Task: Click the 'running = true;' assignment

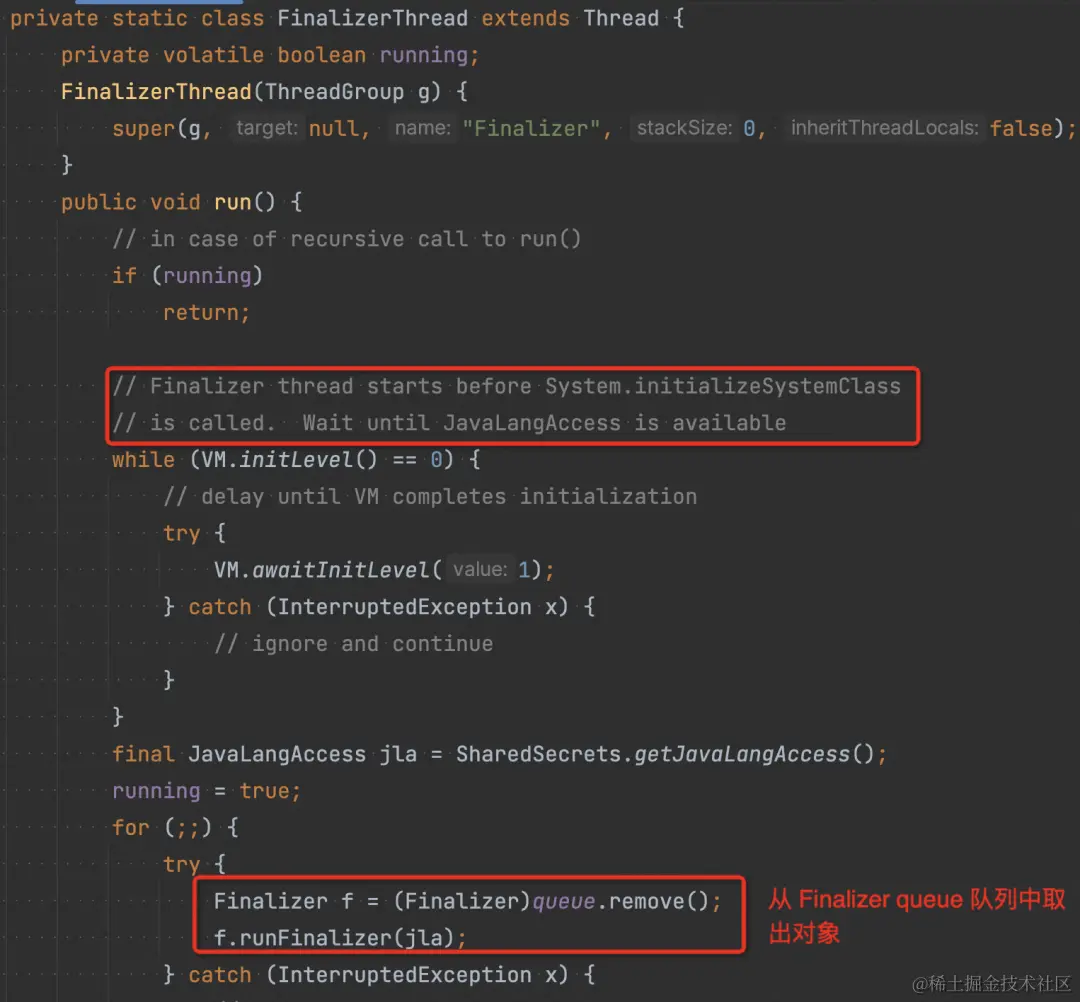Action: [207, 791]
